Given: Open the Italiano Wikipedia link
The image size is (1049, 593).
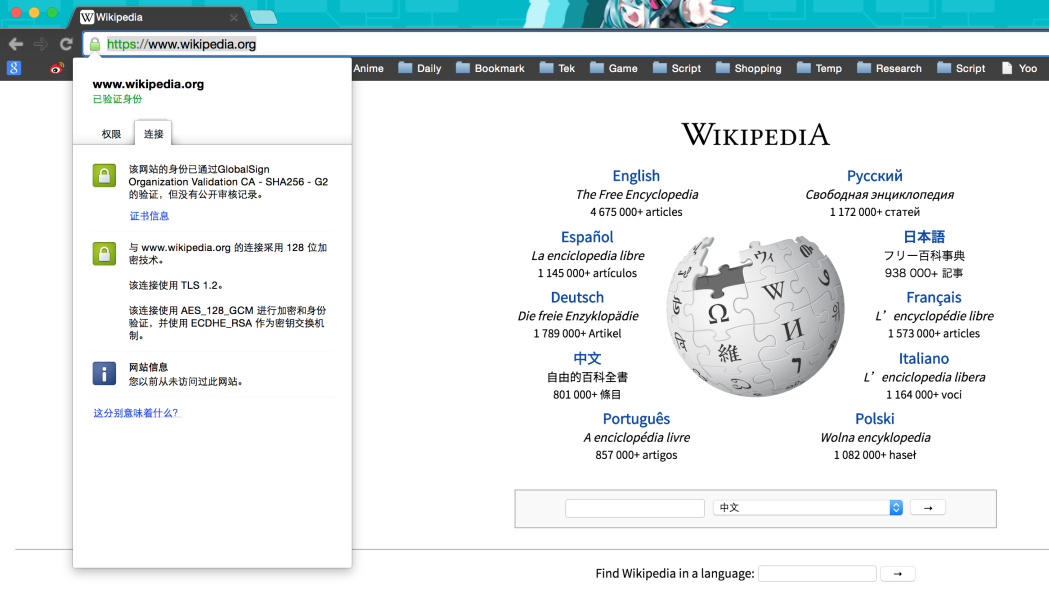Looking at the screenshot, I should pos(923,358).
